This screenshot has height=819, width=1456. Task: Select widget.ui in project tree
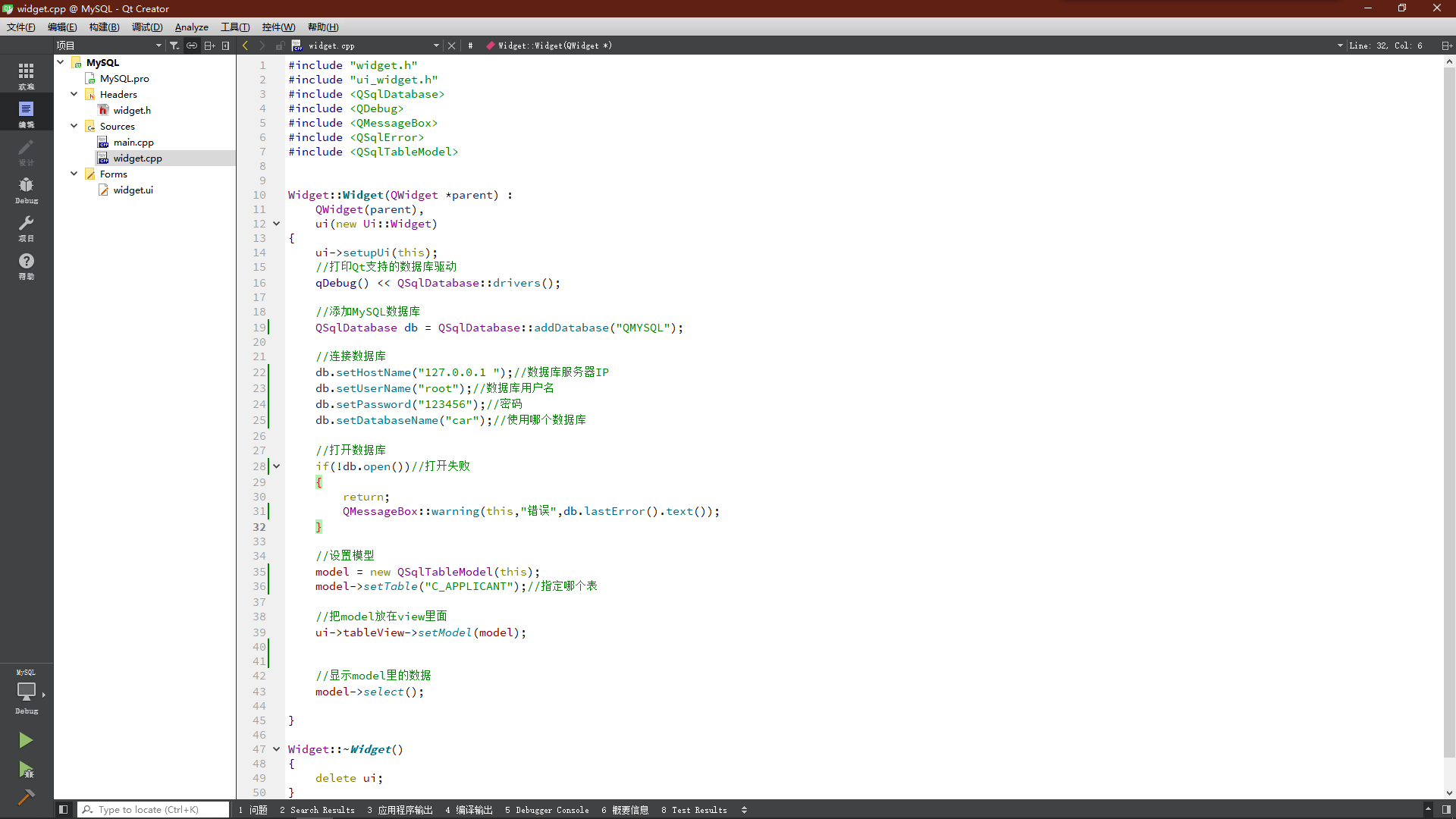[x=133, y=190]
